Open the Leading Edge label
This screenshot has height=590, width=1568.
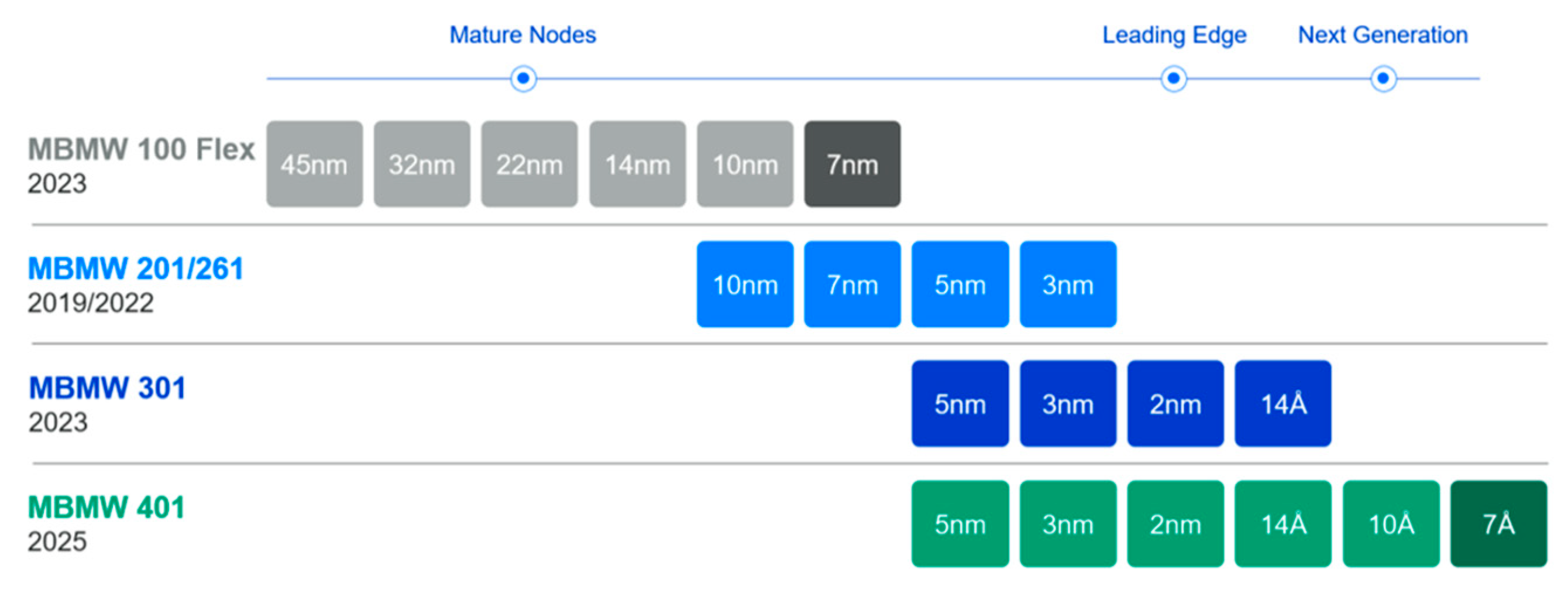[1174, 35]
